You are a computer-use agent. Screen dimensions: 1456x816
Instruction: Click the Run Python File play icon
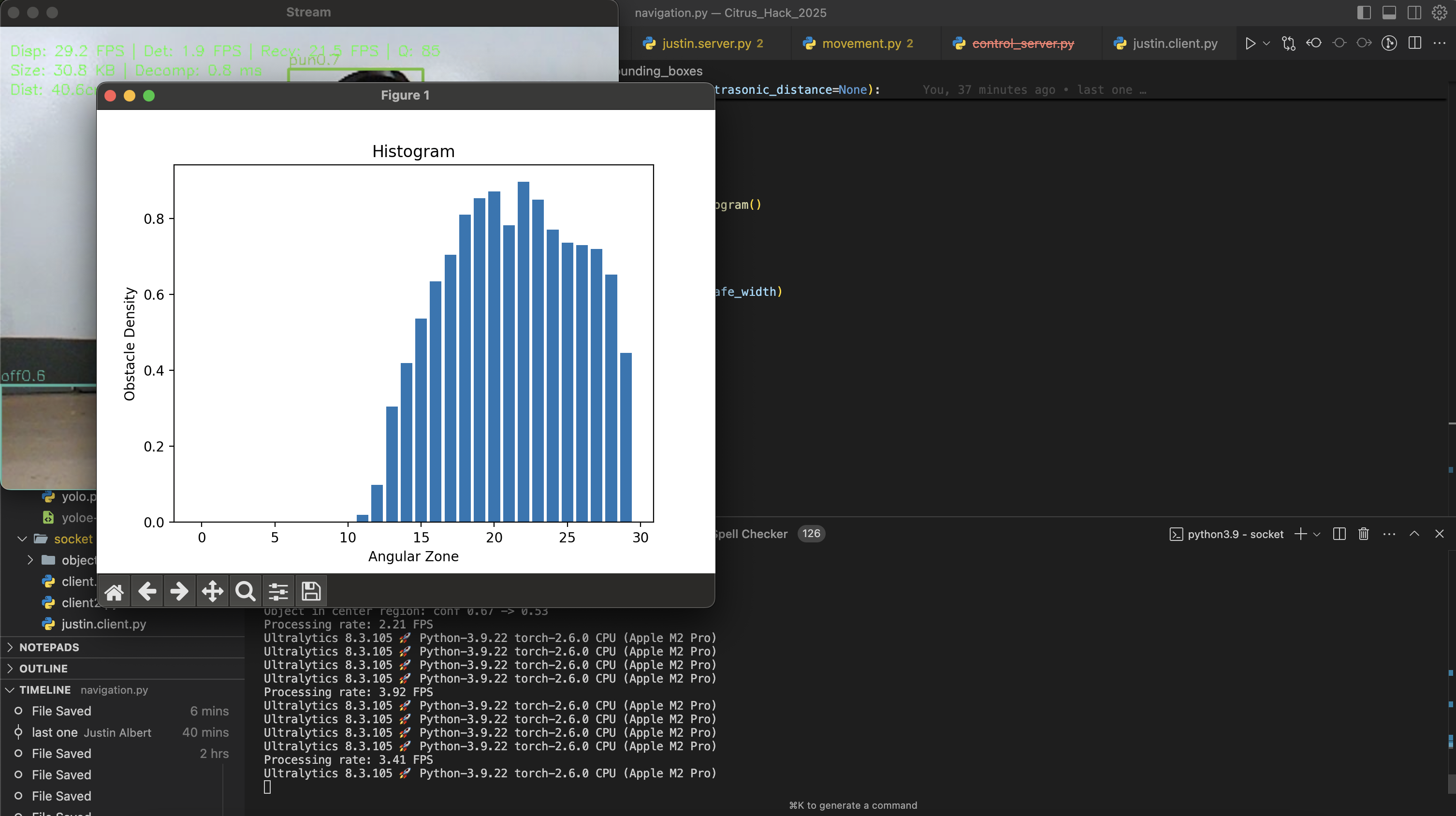pyautogui.click(x=1250, y=44)
